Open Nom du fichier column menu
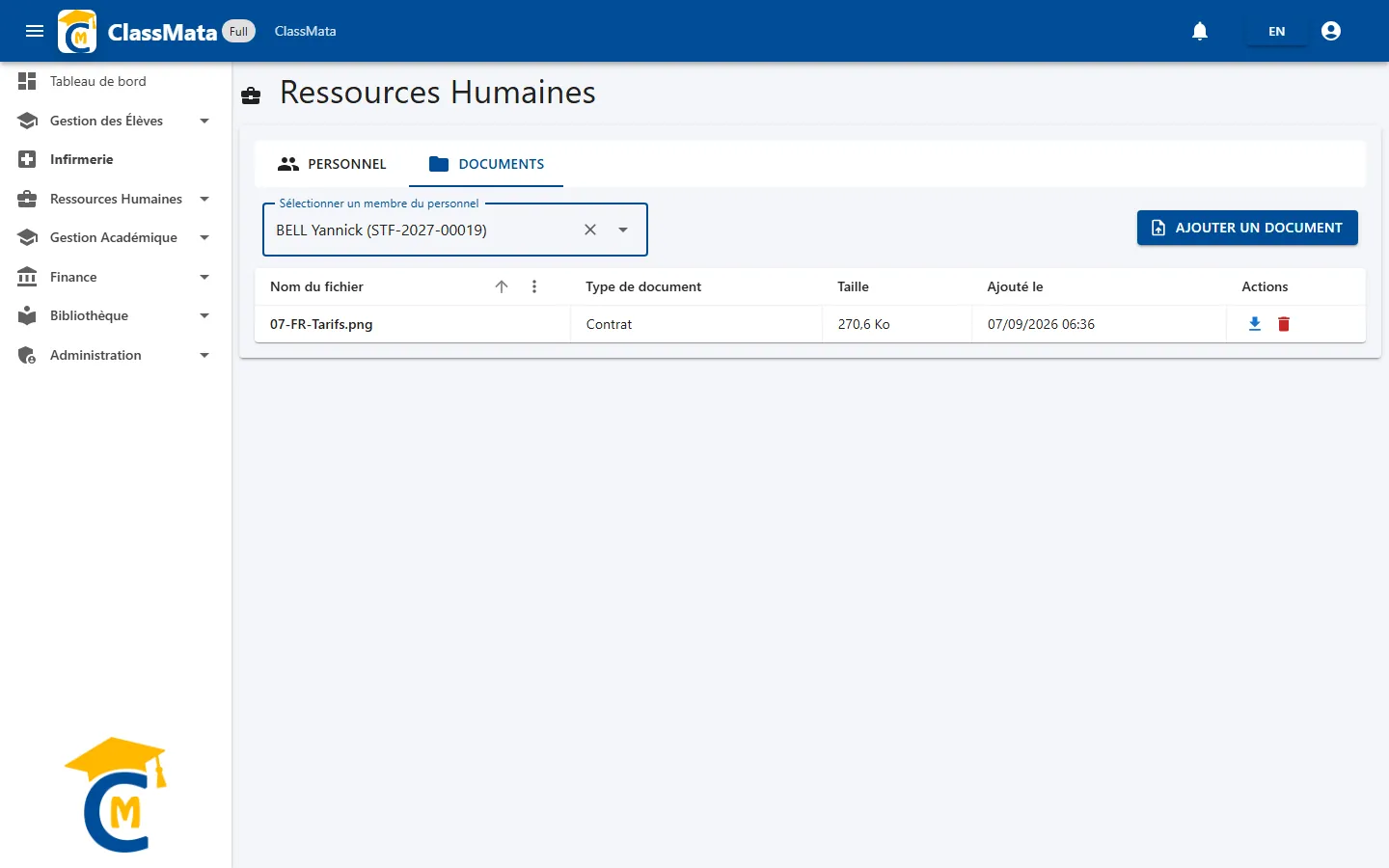Screen dimensions: 1389x868 (x=534, y=286)
